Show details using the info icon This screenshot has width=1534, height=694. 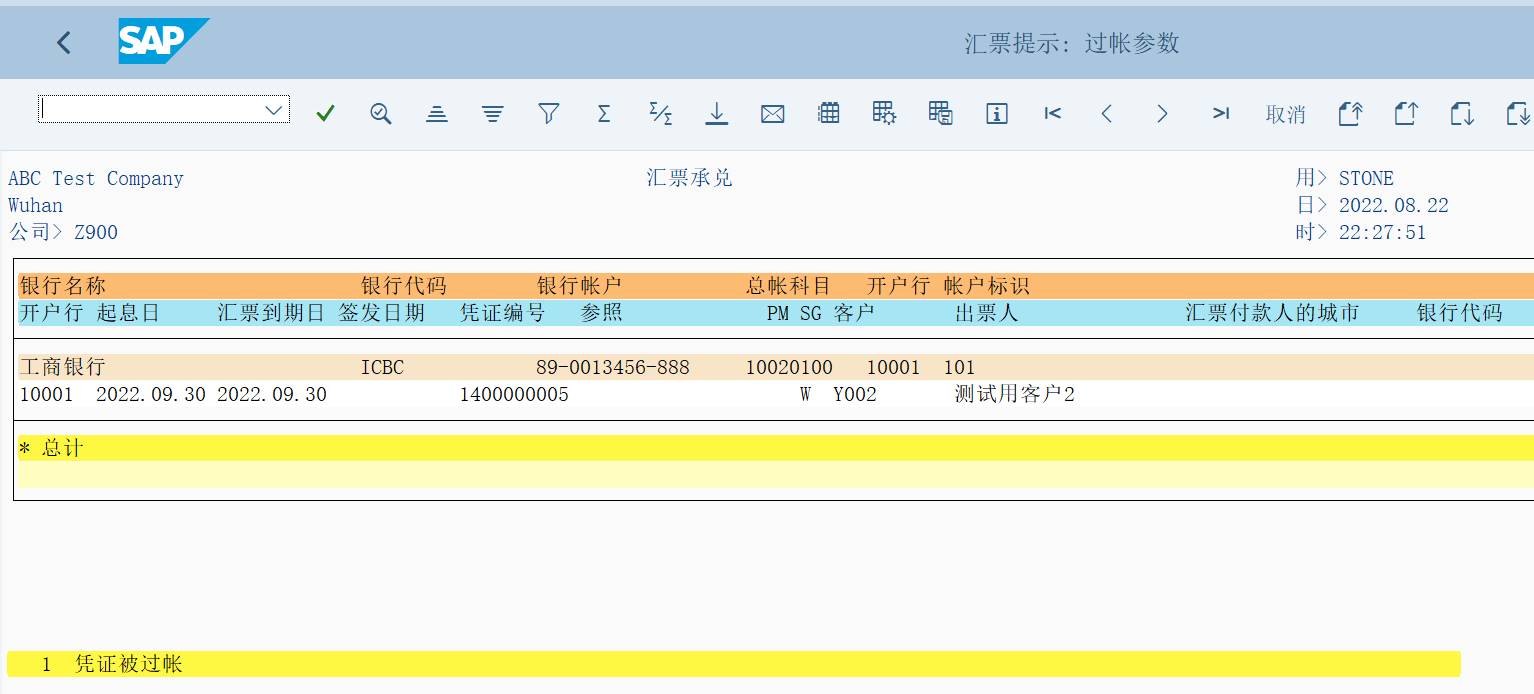pos(996,113)
